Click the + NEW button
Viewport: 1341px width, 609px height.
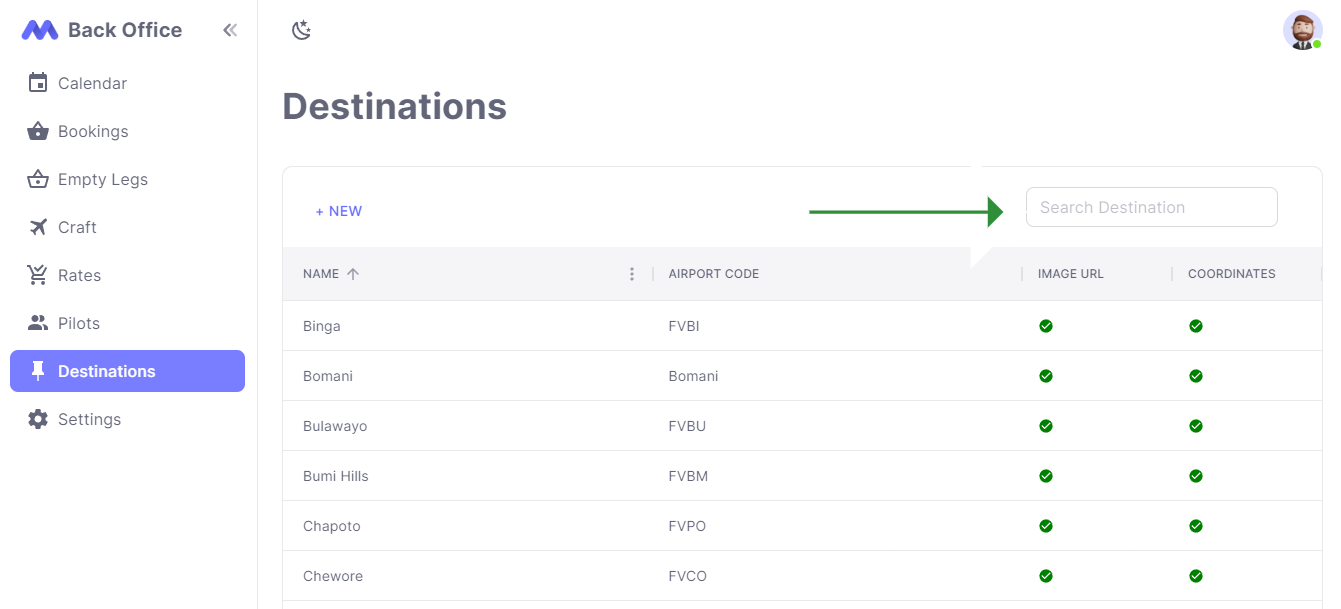[339, 211]
